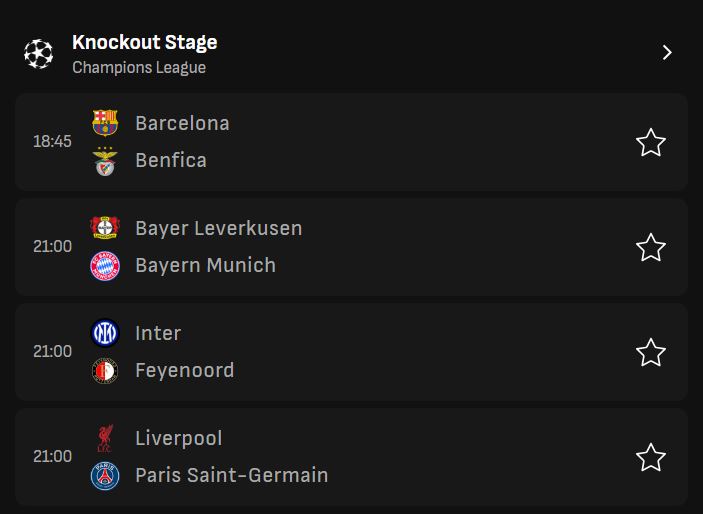Viewport: 703px width, 514px height.
Task: Open the Champions League subtitle link
Action: 139,68
